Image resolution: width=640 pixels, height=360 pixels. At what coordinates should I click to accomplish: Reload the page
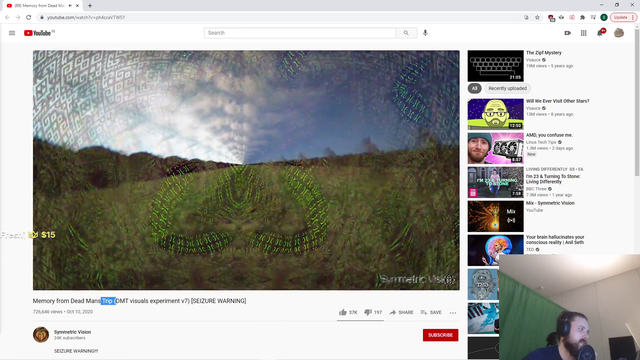(x=29, y=18)
